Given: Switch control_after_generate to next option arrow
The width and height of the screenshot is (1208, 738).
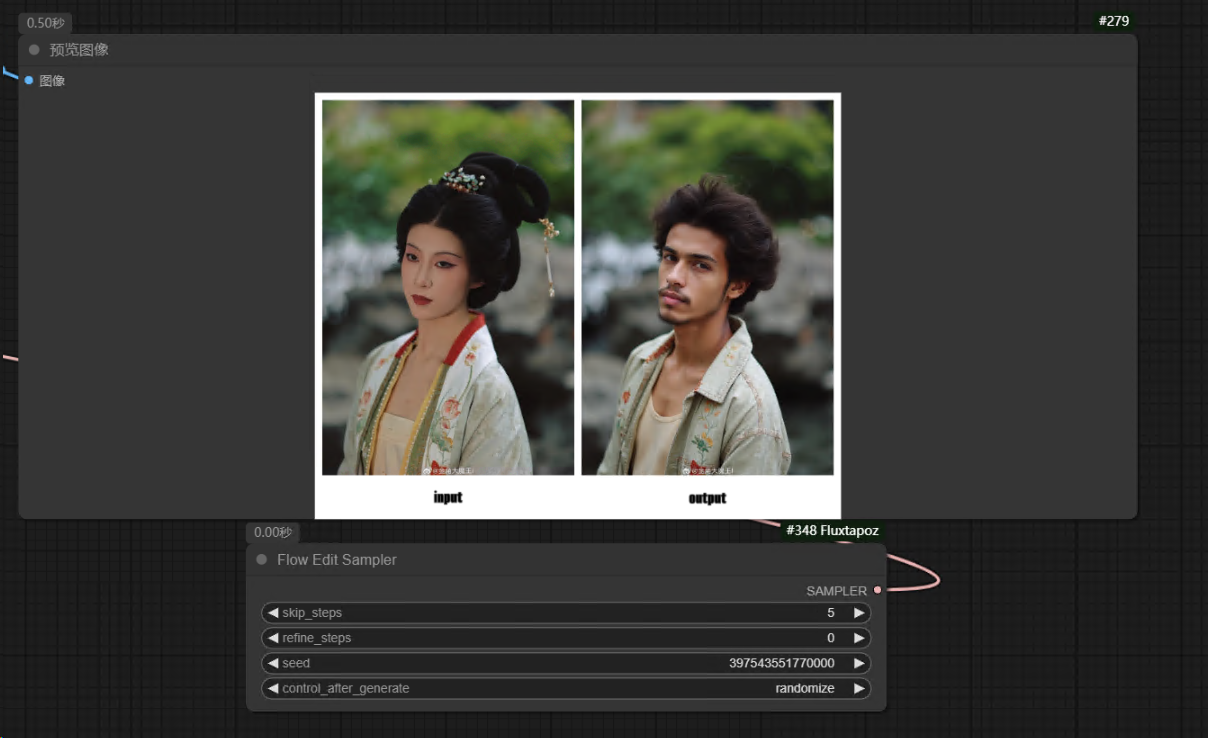Looking at the screenshot, I should pyautogui.click(x=858, y=688).
